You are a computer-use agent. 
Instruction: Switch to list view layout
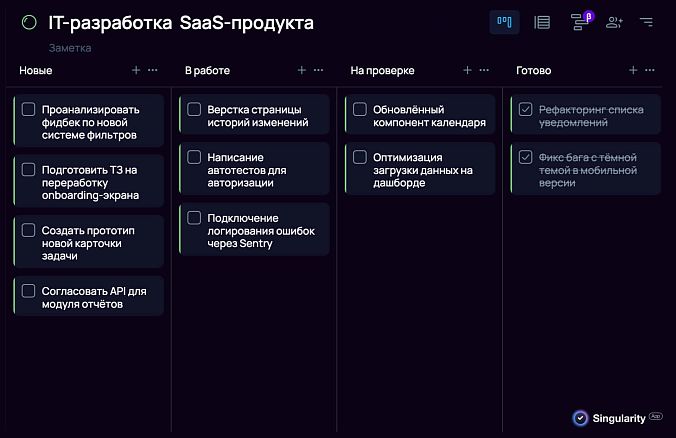(542, 22)
